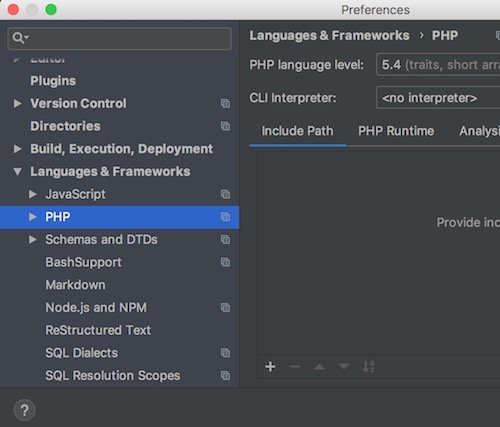Click project-level icon next to Version Control

point(225,104)
